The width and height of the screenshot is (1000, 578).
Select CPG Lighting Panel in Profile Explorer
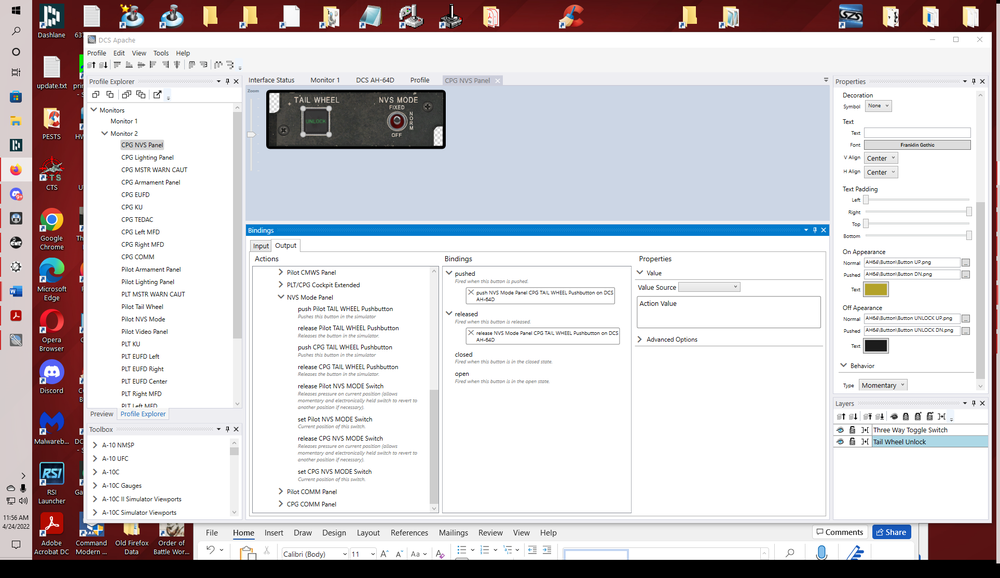(147, 157)
